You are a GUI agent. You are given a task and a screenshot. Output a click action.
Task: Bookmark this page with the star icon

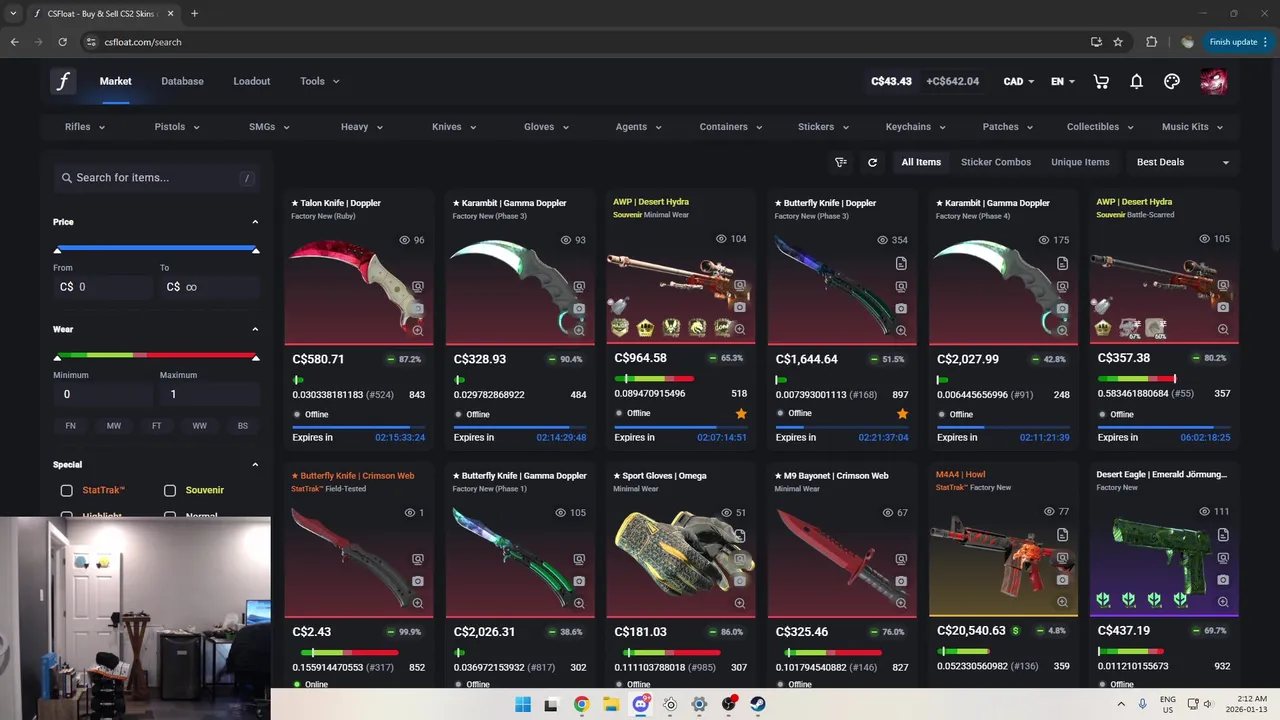[1118, 42]
